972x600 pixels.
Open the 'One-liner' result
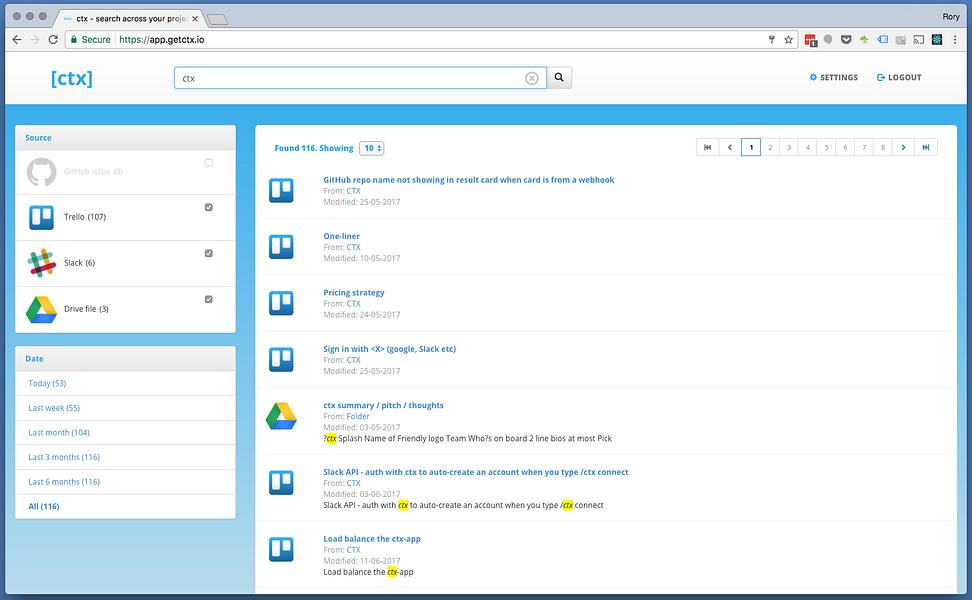coord(341,236)
